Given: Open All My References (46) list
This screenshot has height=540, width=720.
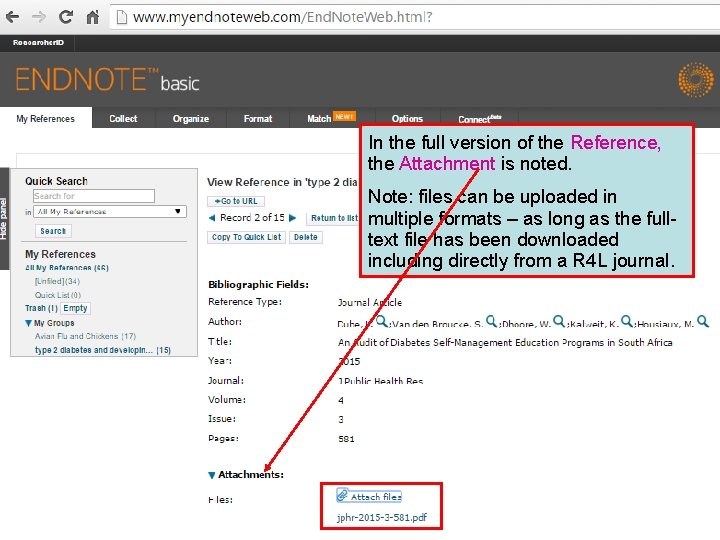Looking at the screenshot, I should (x=67, y=268).
